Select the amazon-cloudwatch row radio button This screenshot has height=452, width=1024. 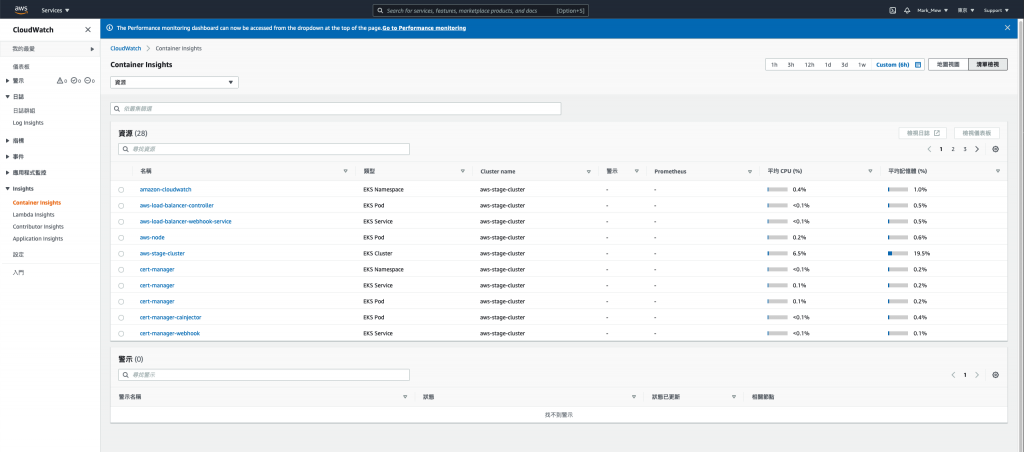(121, 189)
